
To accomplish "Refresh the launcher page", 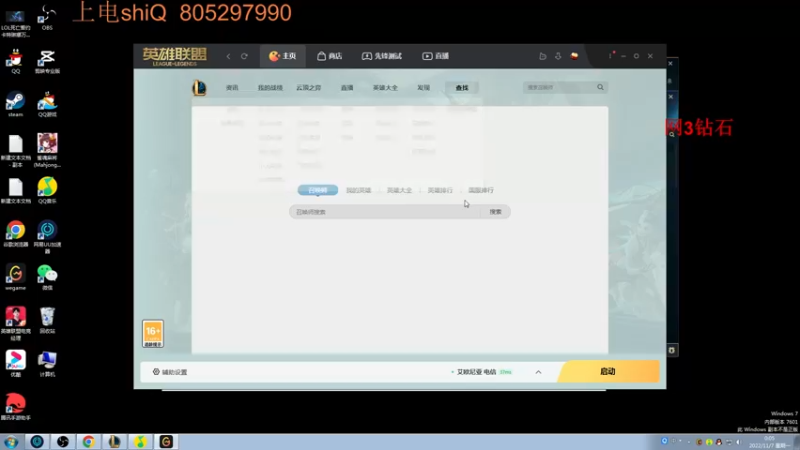I will 244,56.
